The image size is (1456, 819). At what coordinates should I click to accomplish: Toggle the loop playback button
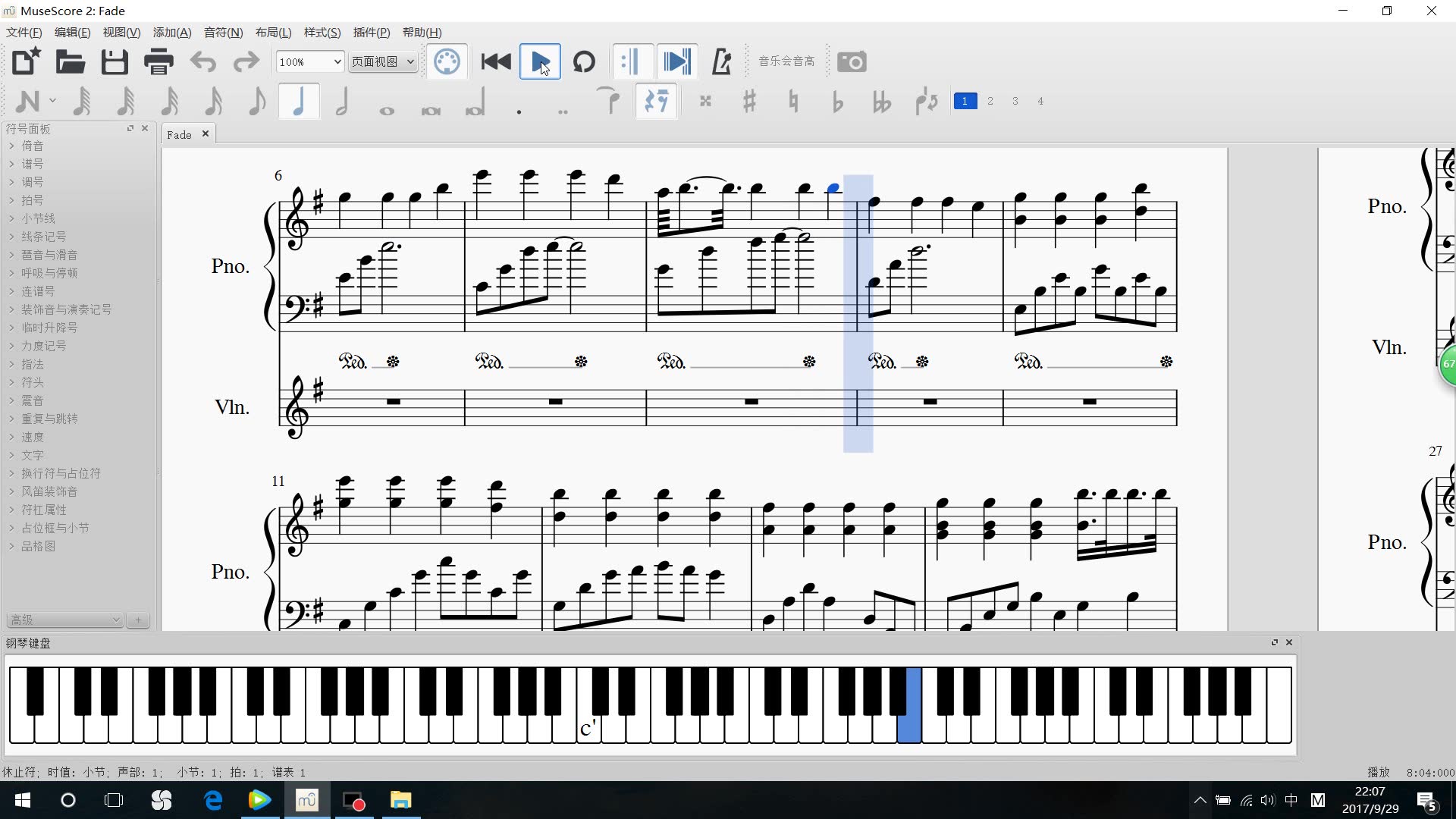pyautogui.click(x=584, y=62)
